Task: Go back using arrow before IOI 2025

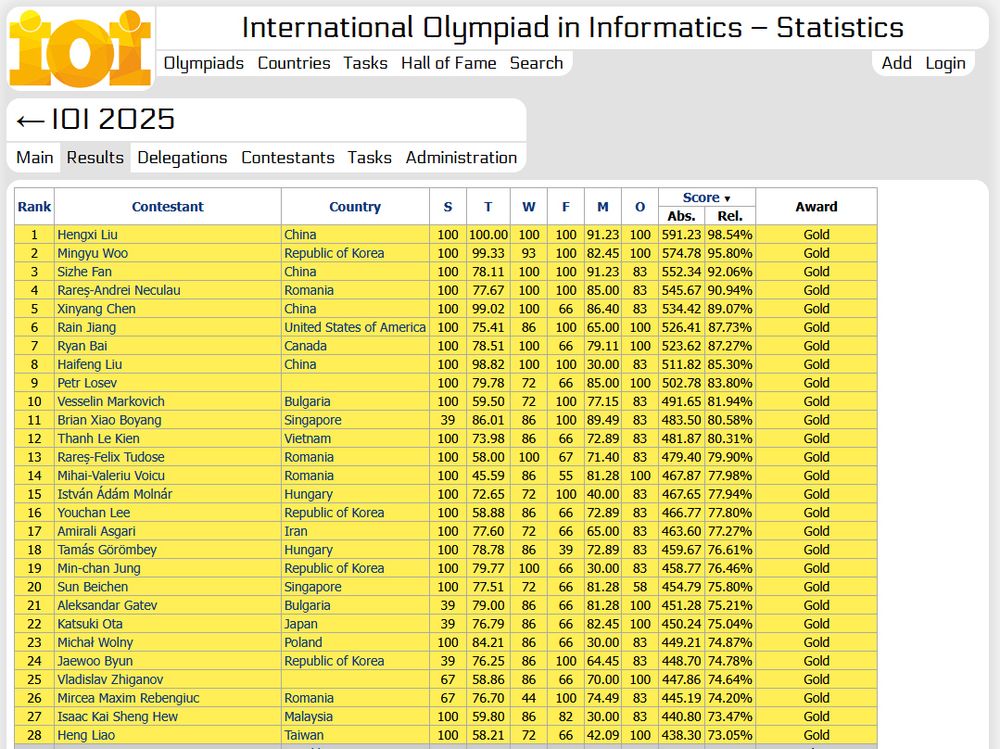Action: [x=31, y=121]
